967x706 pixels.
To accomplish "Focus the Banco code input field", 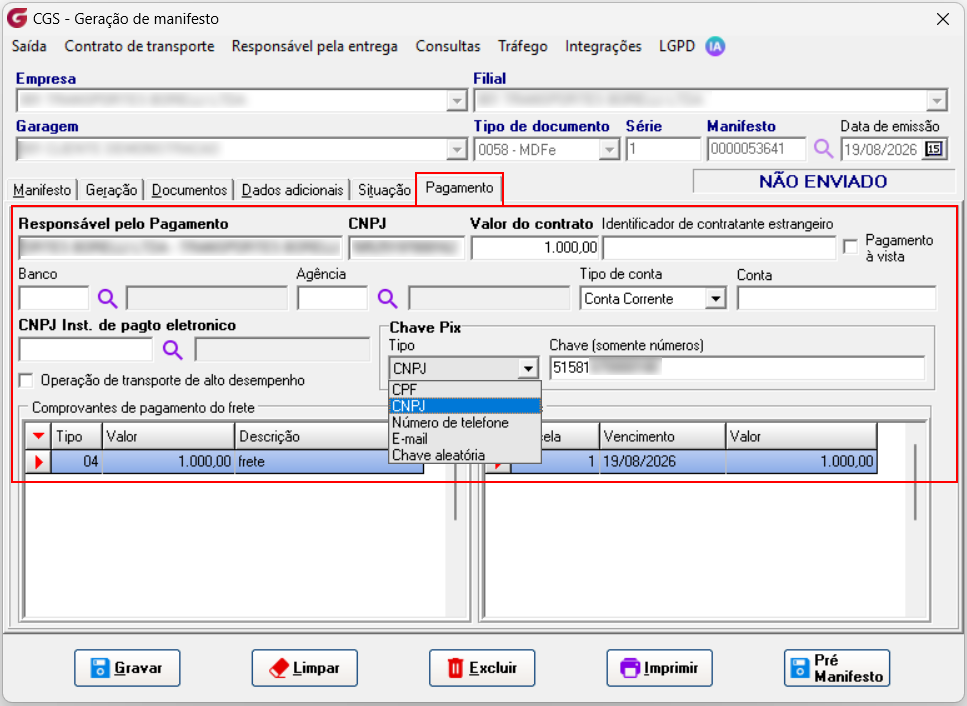I will click(x=54, y=298).
